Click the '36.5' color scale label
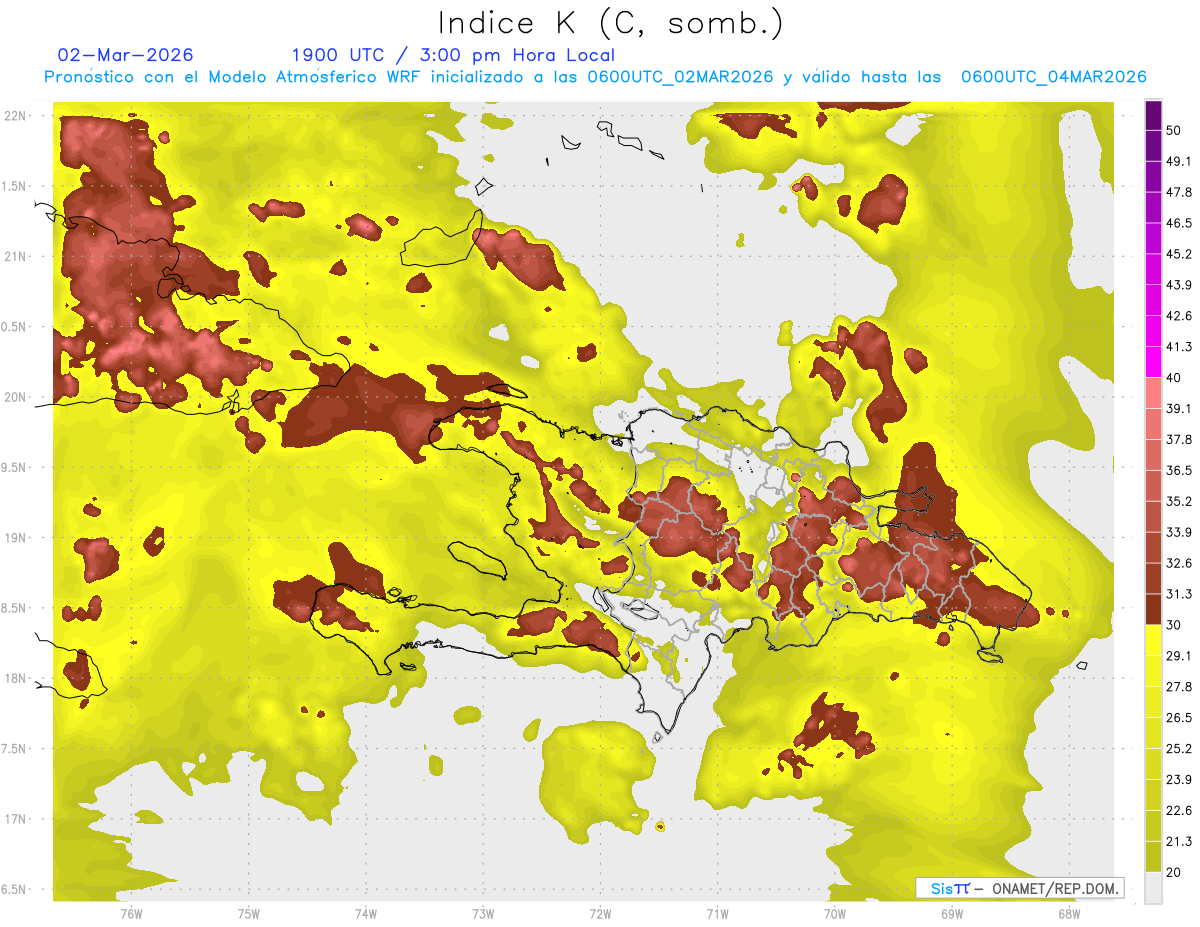The image size is (1200, 927). point(1179,470)
